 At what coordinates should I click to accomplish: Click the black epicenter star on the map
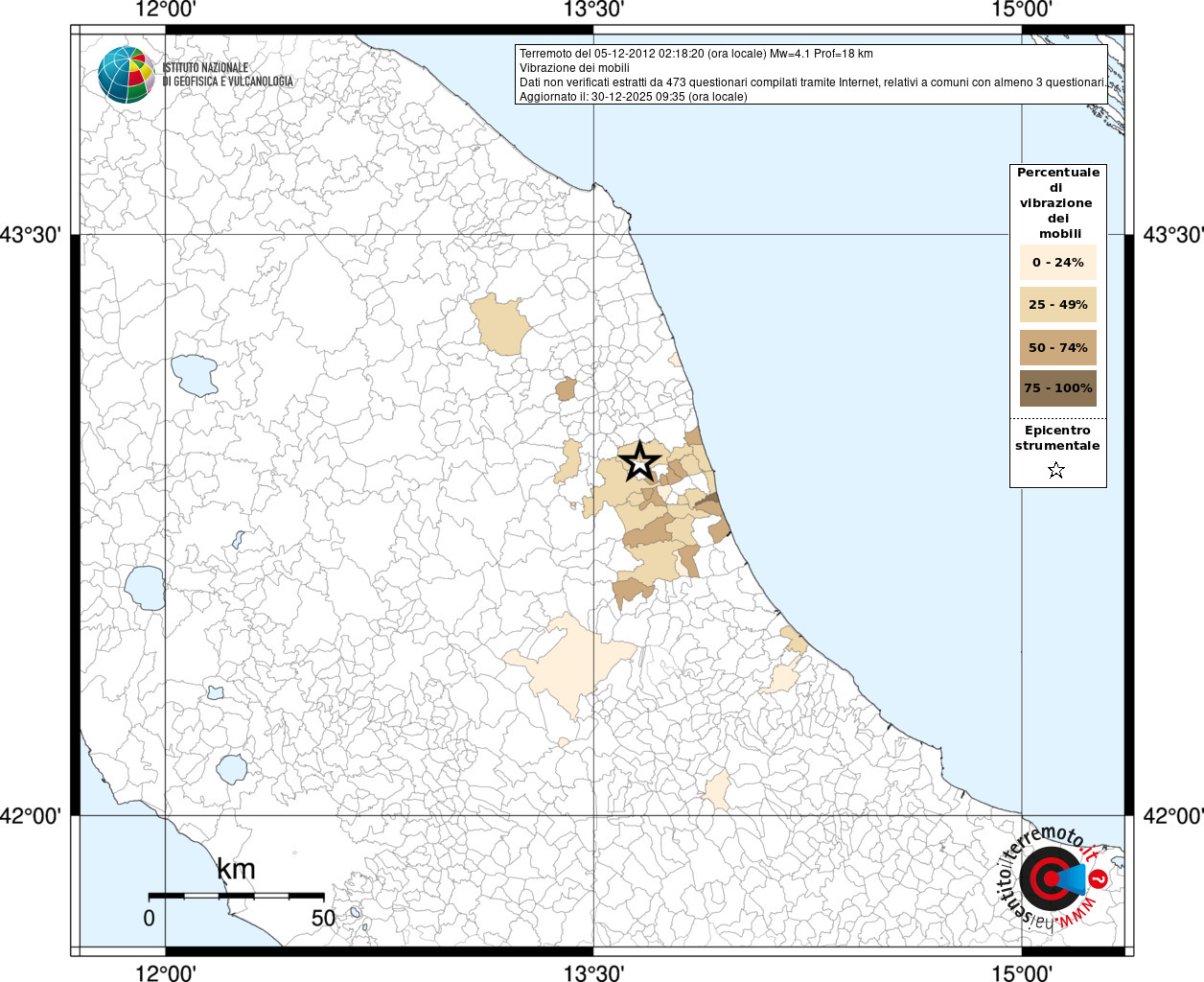pyautogui.click(x=640, y=462)
